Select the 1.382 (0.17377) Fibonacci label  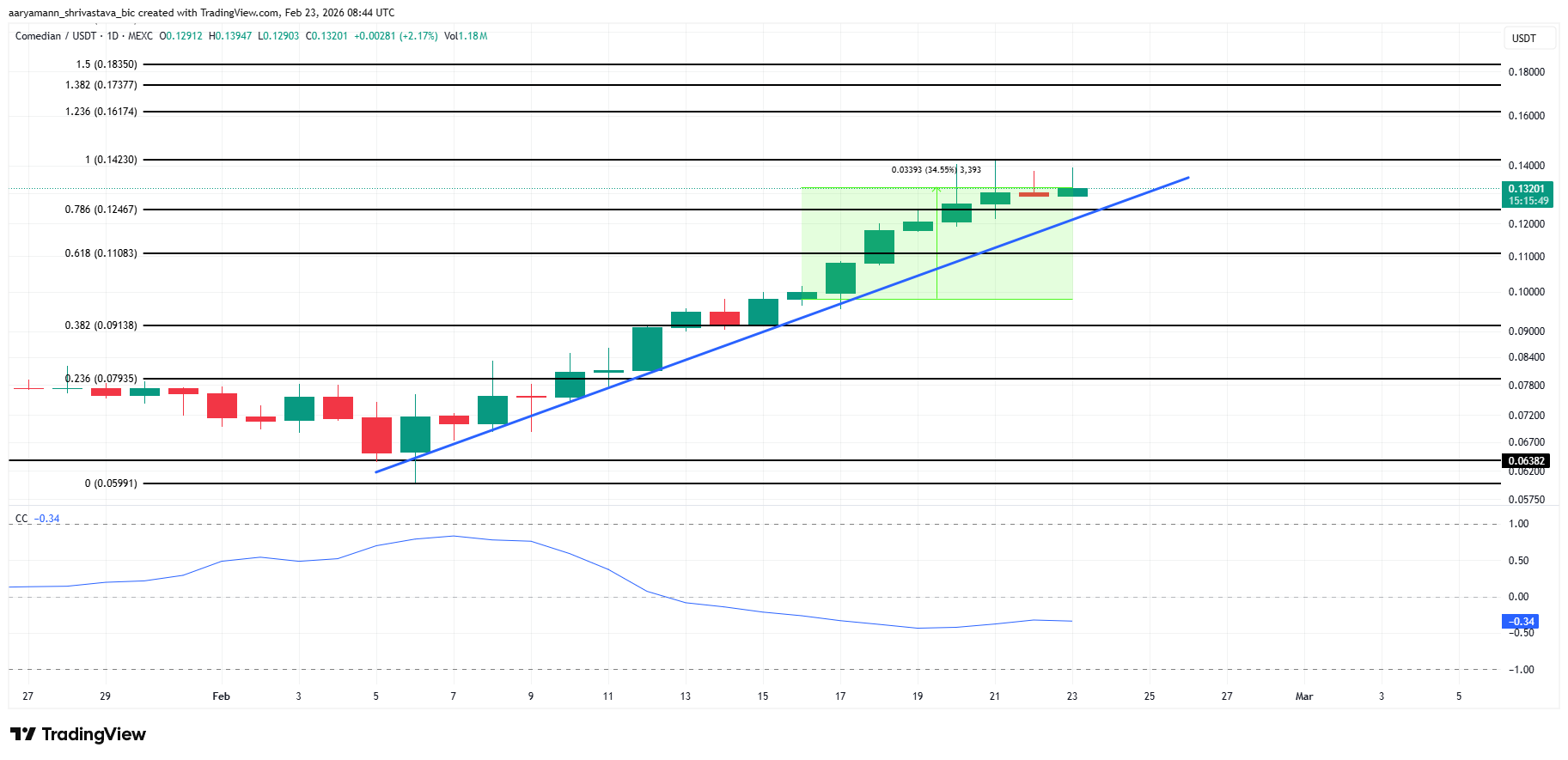point(101,85)
